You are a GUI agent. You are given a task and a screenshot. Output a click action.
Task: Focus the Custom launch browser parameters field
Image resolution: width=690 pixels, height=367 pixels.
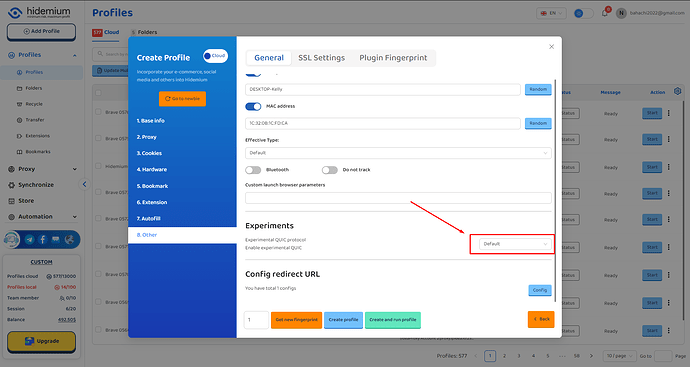(398, 198)
